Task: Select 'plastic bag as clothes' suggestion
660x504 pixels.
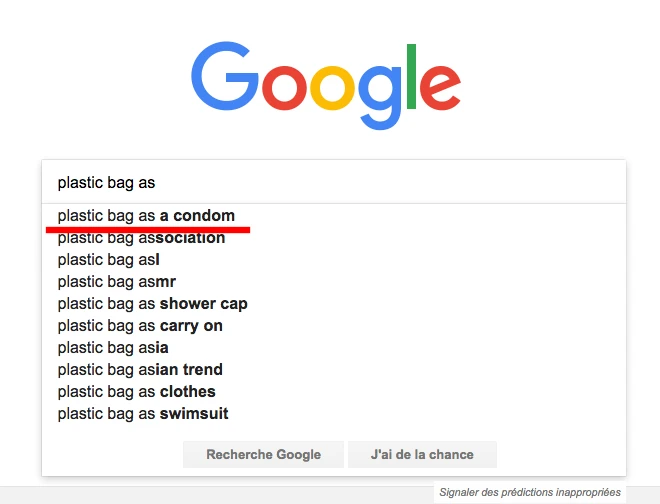Action: pyautogui.click(x=136, y=392)
